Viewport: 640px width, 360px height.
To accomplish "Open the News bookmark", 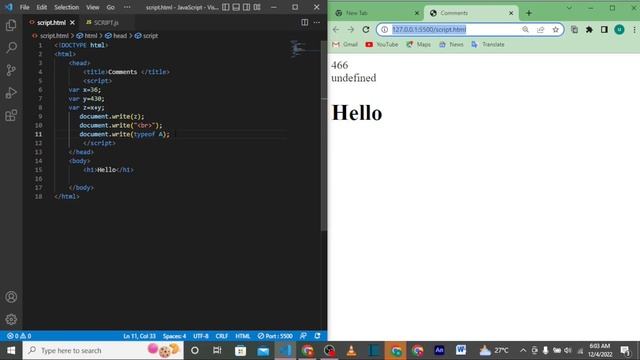I will [x=451, y=44].
